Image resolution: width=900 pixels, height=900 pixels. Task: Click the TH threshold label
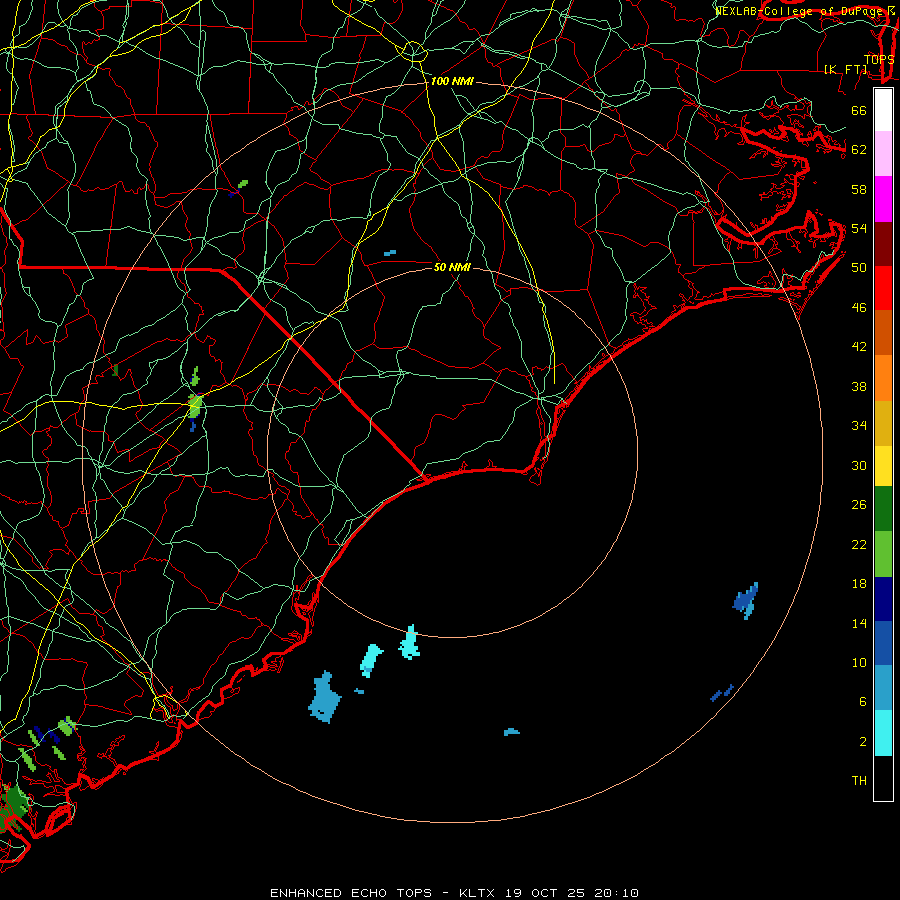[859, 780]
